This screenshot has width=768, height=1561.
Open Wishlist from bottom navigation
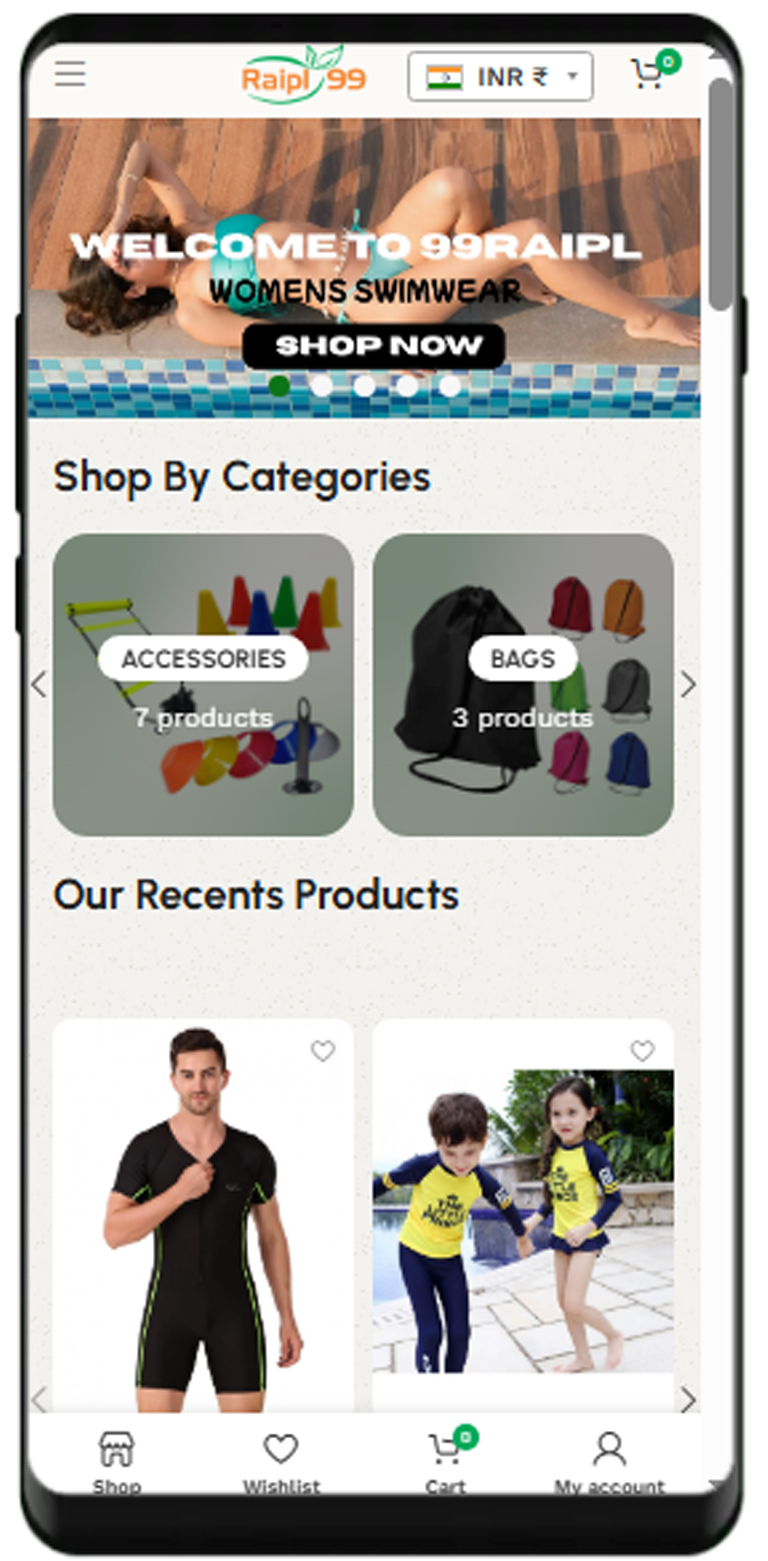(281, 1462)
